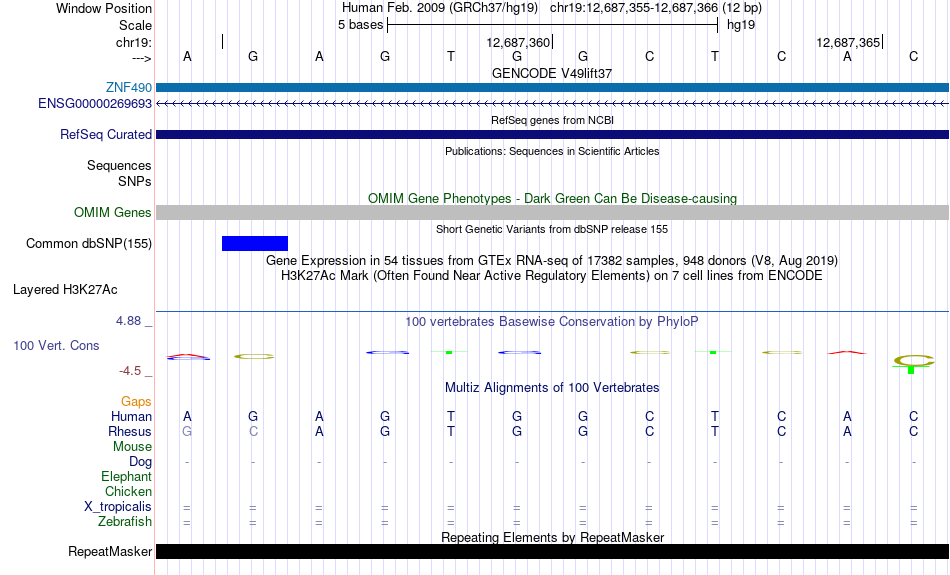950x575 pixels.
Task: Click the gray OMIM Genes bar
Action: tap(552, 213)
